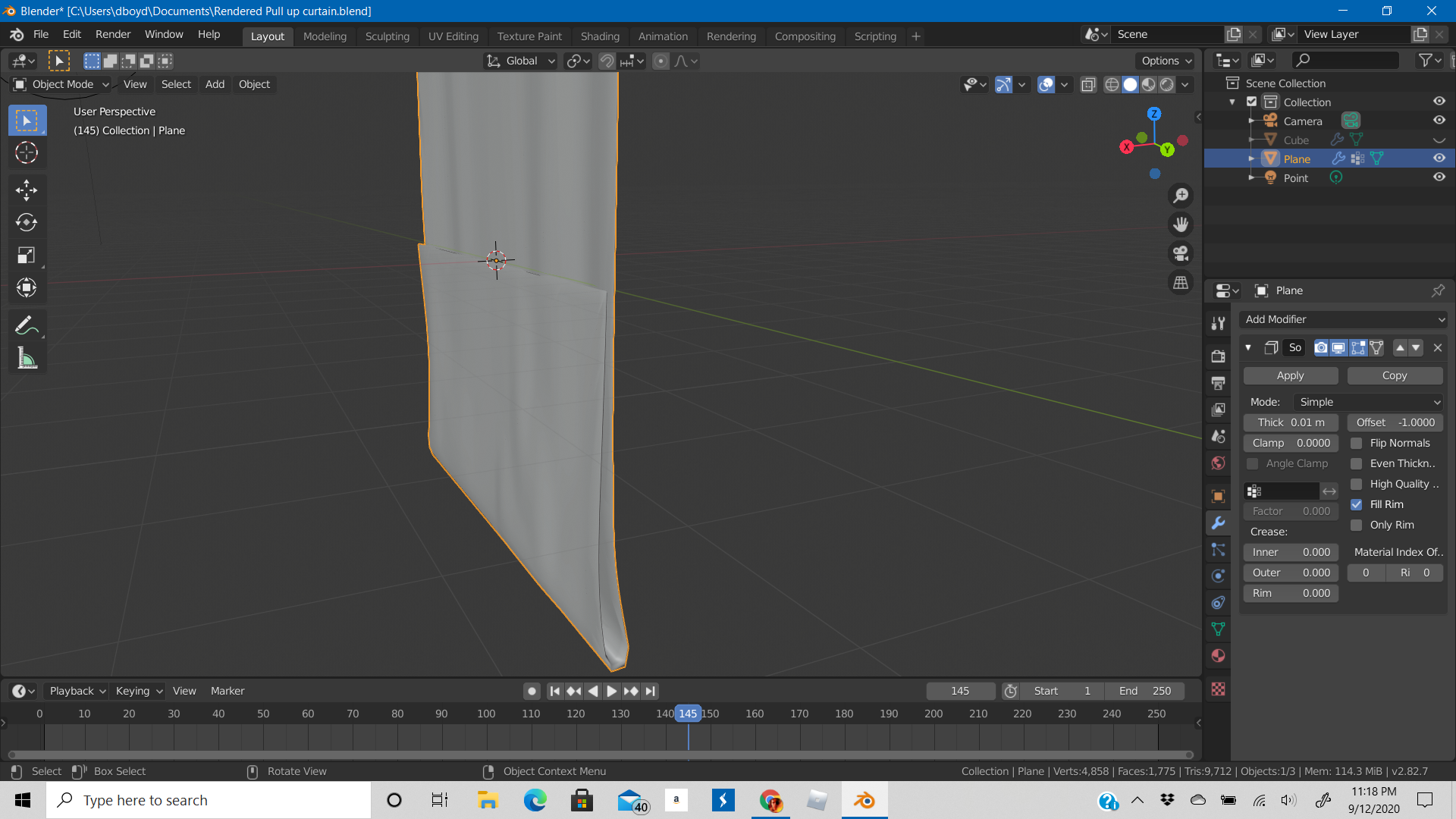Click the Apply modifier button
The width and height of the screenshot is (1456, 819).
(x=1290, y=375)
